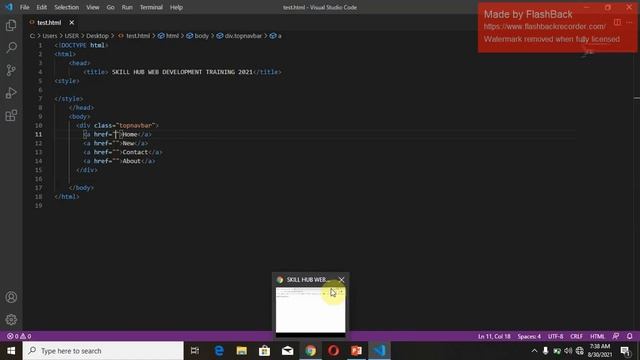This screenshot has height=360, width=640.
Task: Click the VS Code logo icon
Action: tap(9, 7)
